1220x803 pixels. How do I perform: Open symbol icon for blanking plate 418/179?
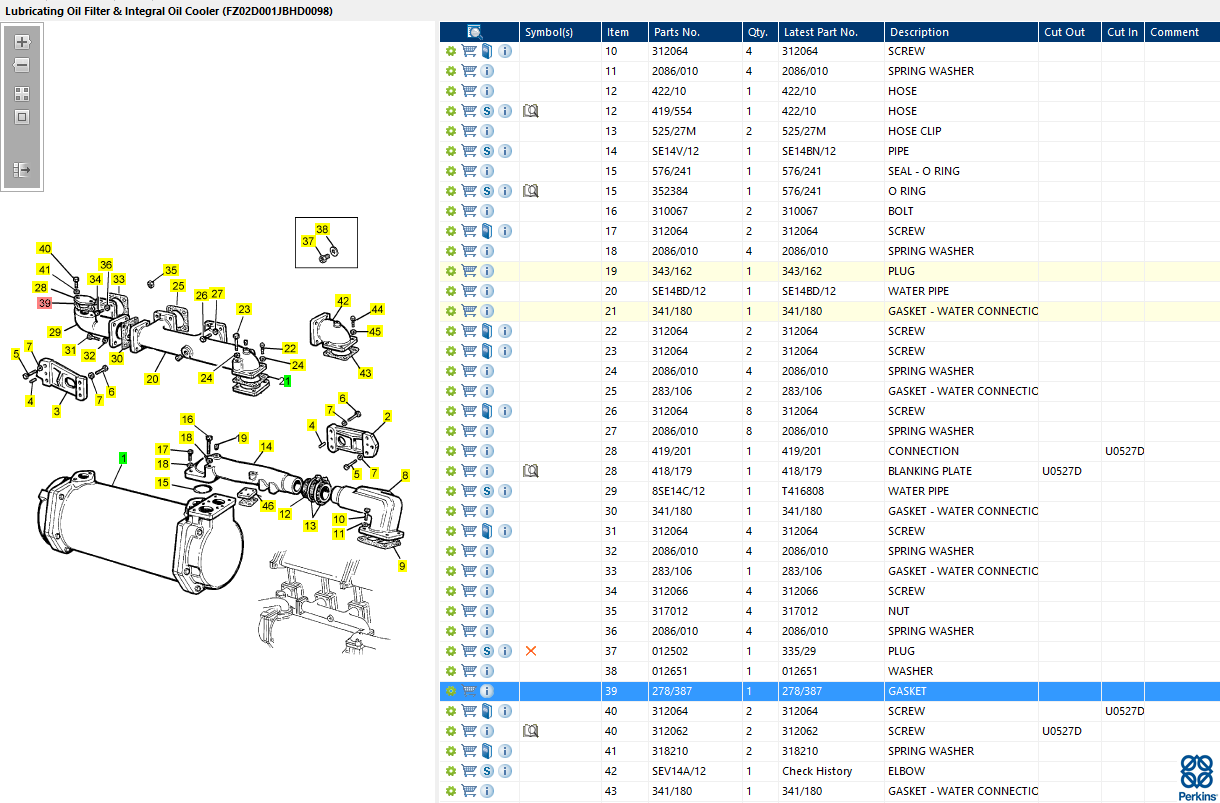[x=531, y=471]
